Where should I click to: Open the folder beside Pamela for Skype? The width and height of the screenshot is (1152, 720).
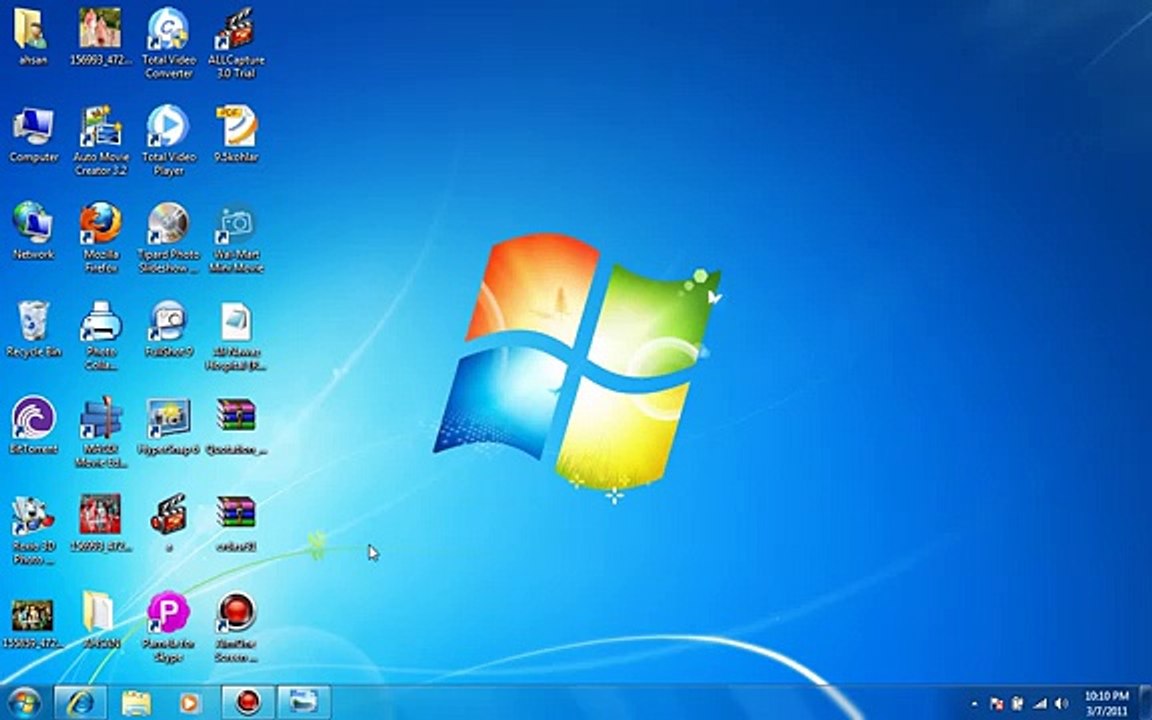tap(101, 619)
